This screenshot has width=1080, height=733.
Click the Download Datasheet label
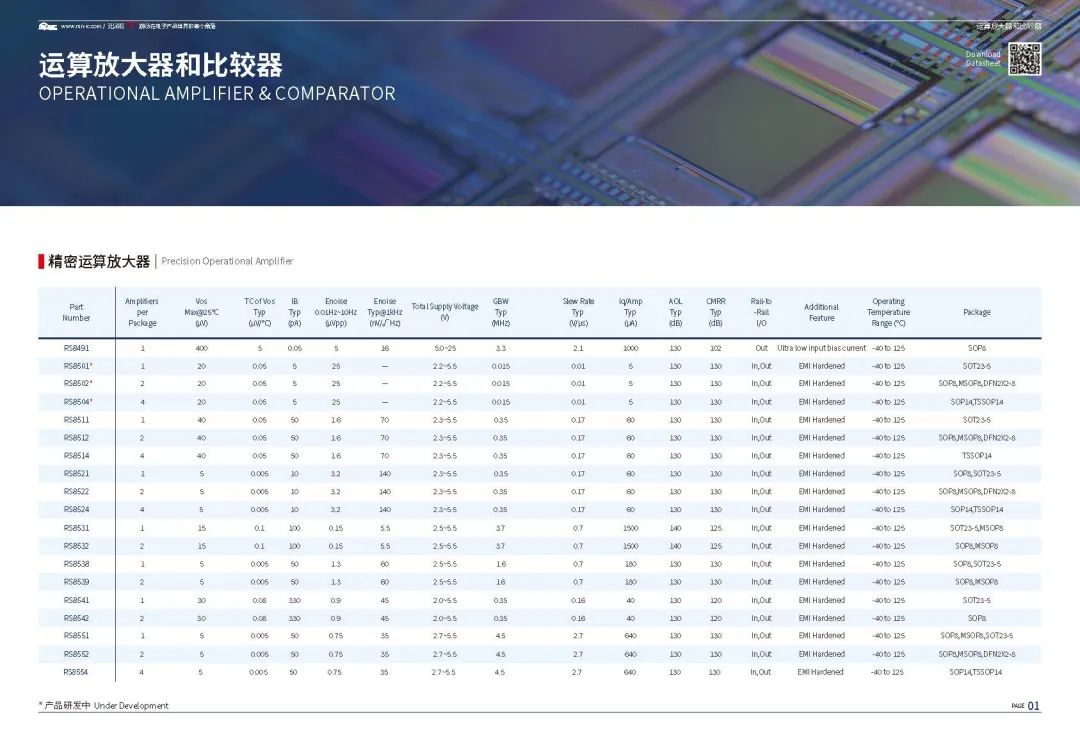point(983,59)
